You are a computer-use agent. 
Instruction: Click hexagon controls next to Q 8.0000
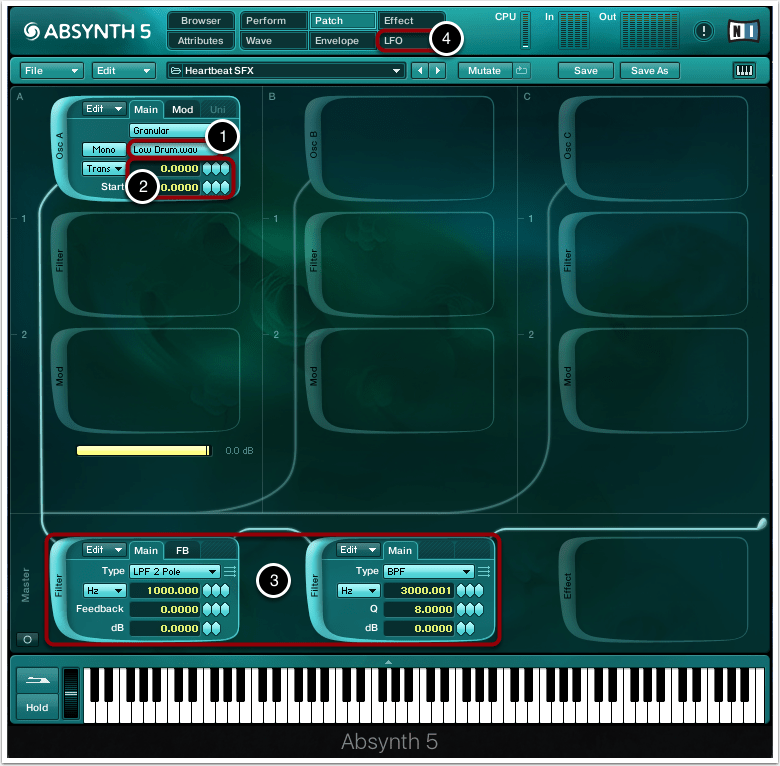click(x=470, y=609)
